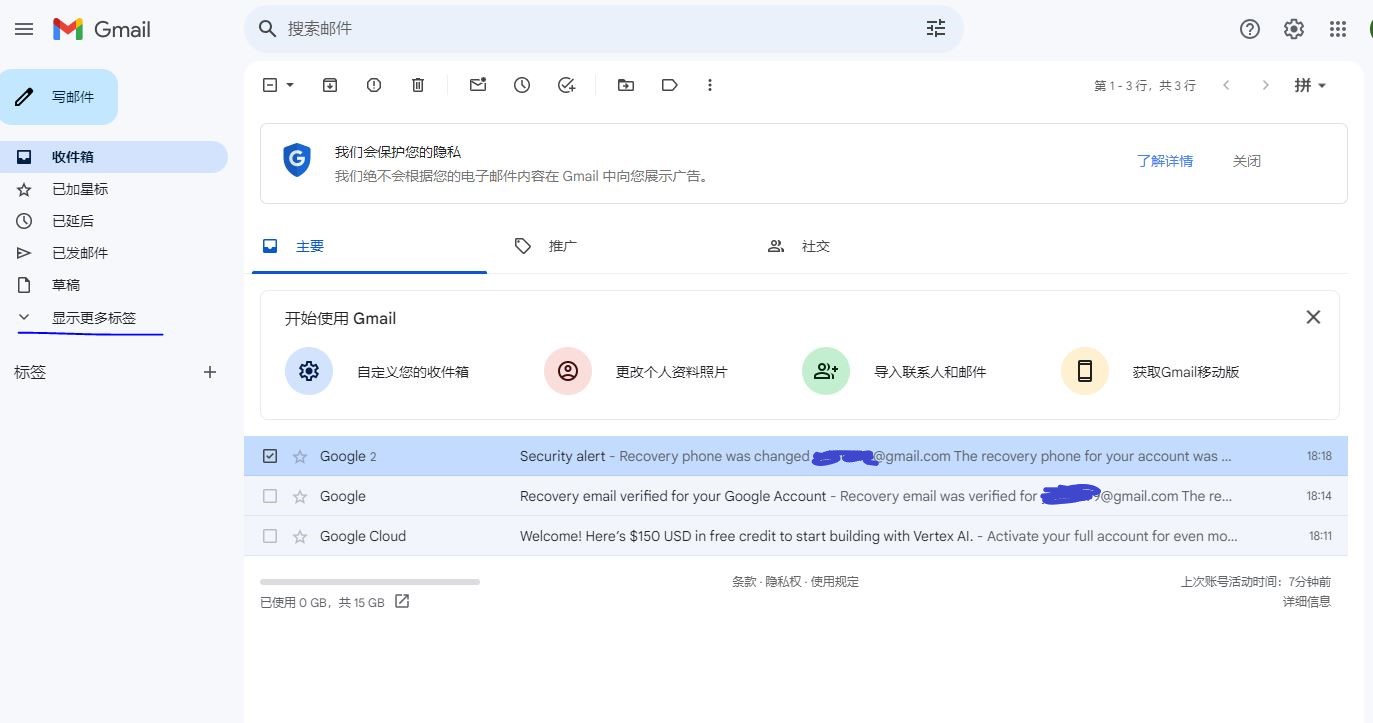
Task: Open input method 拼 dropdown
Action: coord(1311,85)
